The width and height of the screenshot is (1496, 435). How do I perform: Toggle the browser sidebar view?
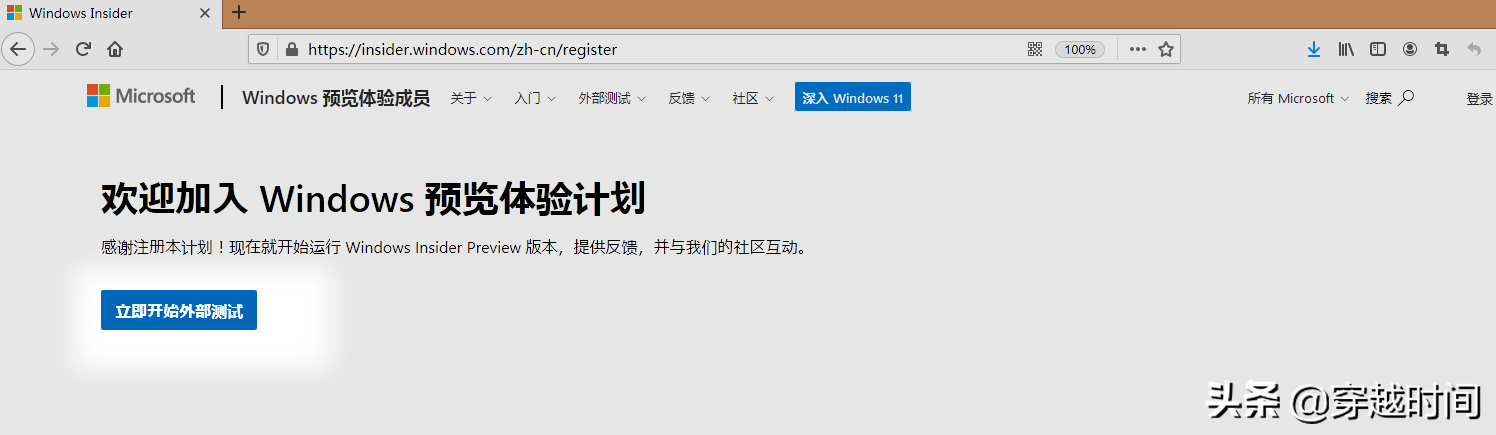(1378, 49)
